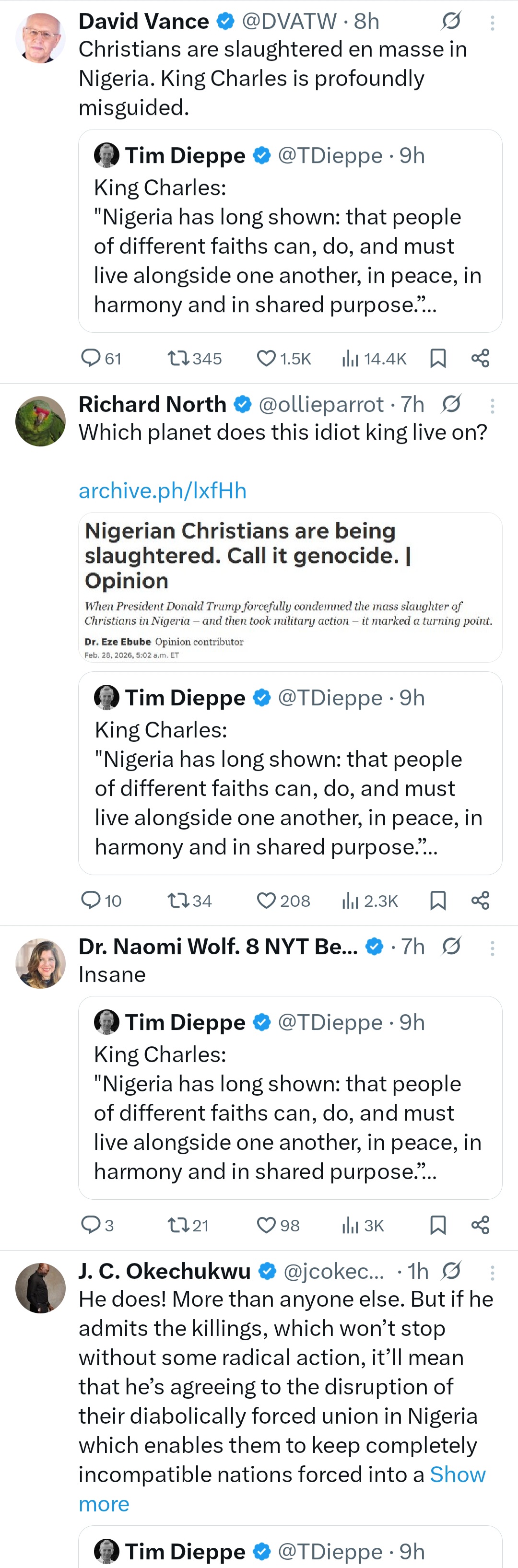Like Dr. Naomi Wolf's post

click(268, 1225)
